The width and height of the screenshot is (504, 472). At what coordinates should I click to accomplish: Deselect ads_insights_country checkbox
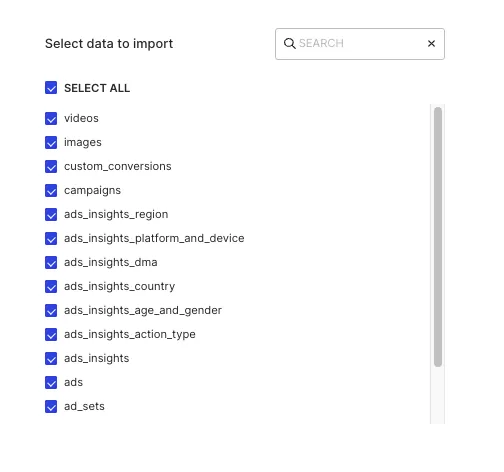click(x=51, y=286)
